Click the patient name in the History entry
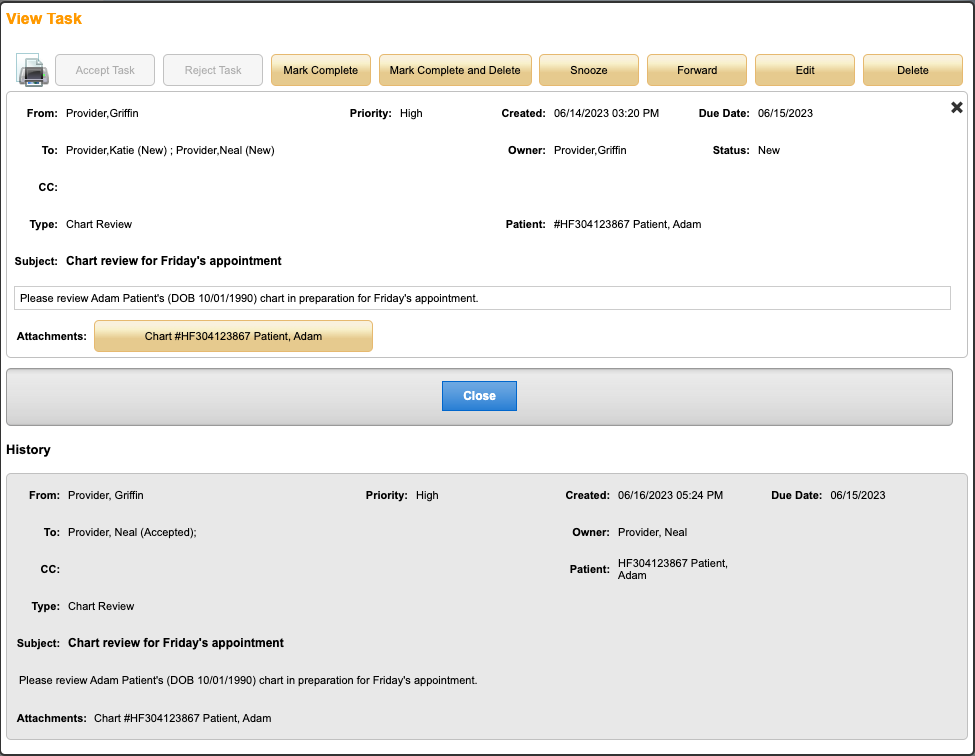 click(672, 569)
